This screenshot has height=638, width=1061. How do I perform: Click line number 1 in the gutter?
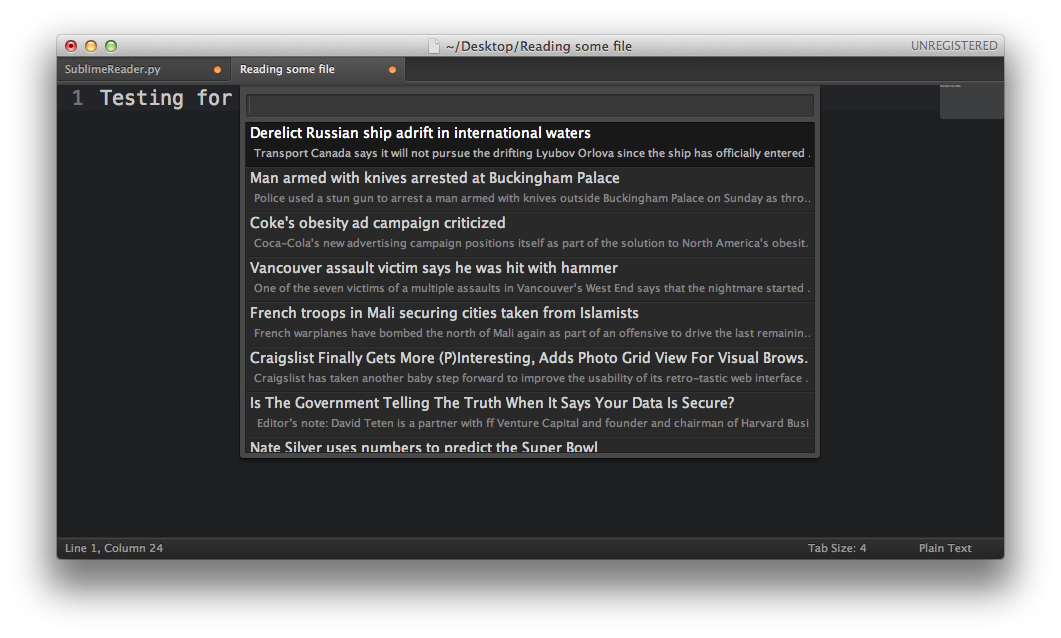coord(78,98)
